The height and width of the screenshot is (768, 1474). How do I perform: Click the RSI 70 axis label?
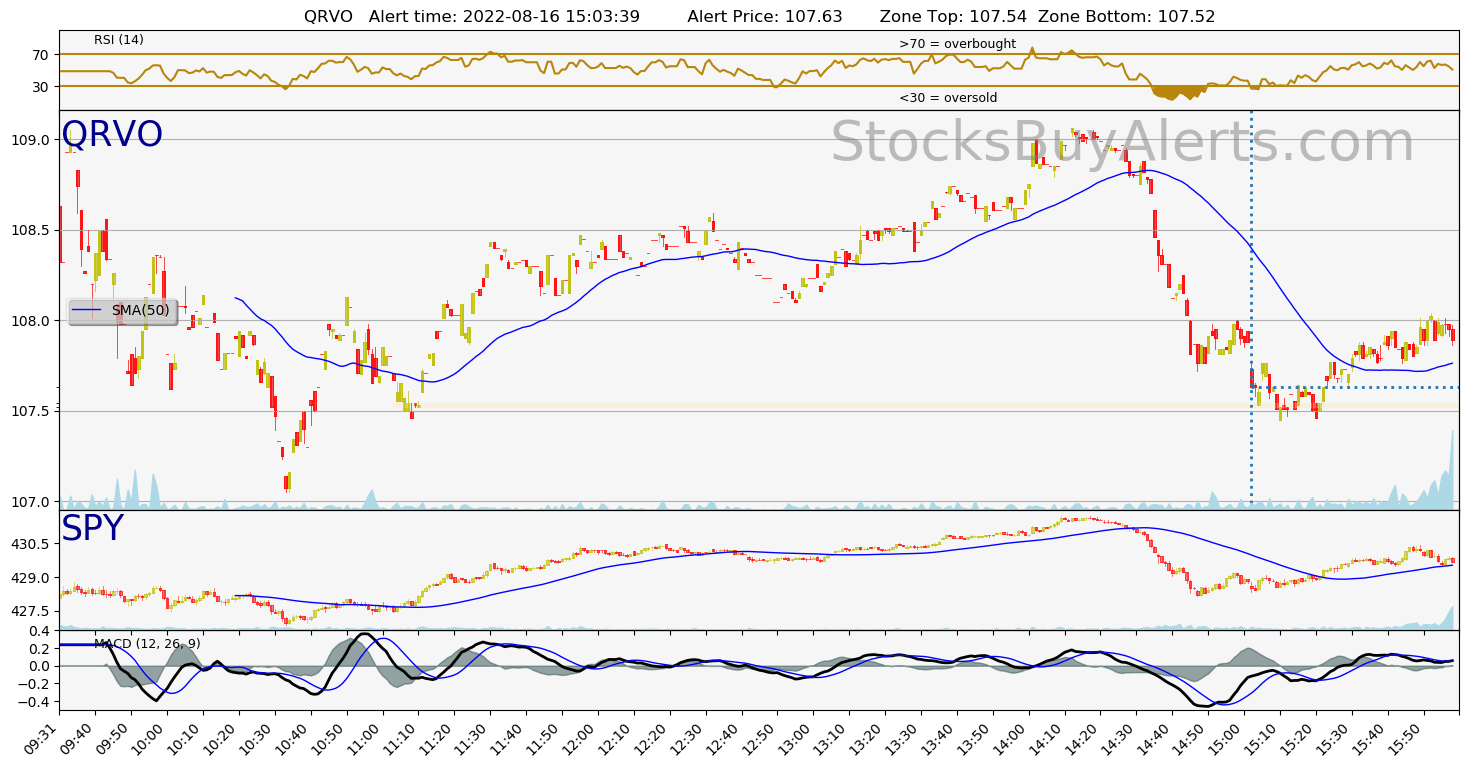click(43, 54)
